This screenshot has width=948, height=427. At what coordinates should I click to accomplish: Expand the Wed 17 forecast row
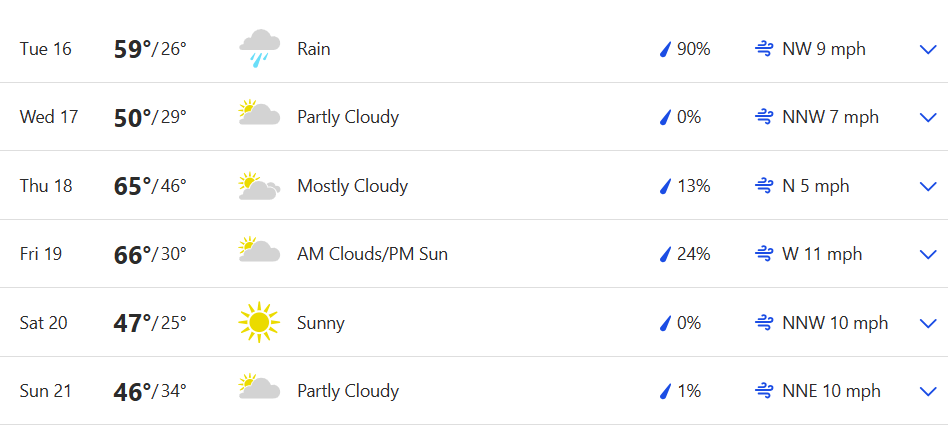coord(927,117)
